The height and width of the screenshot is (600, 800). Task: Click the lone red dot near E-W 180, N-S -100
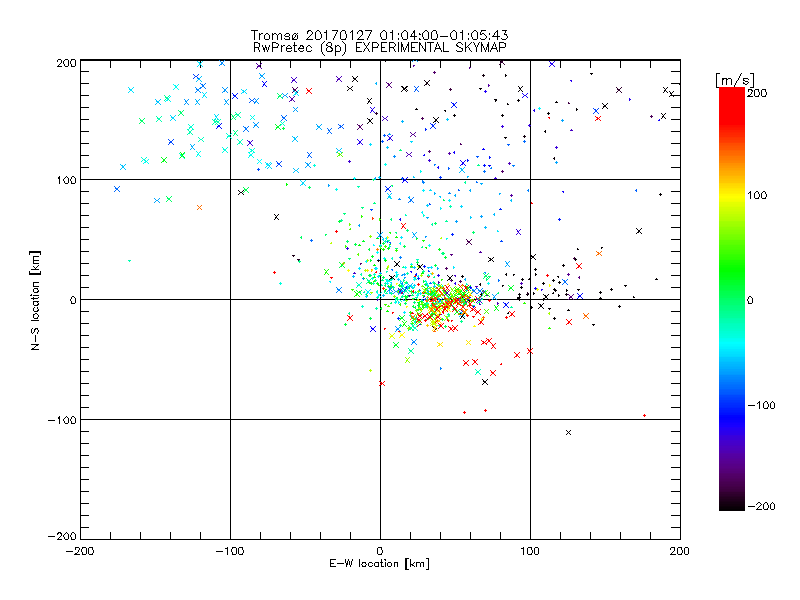(x=644, y=416)
